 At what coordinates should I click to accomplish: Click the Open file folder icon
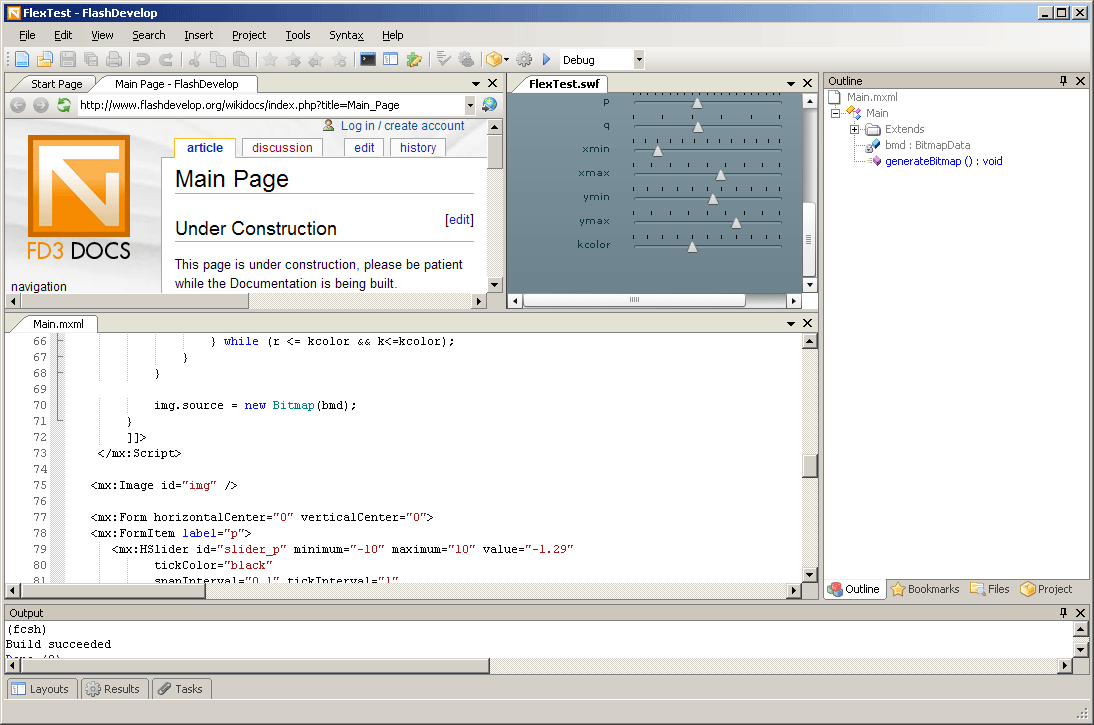pos(45,60)
